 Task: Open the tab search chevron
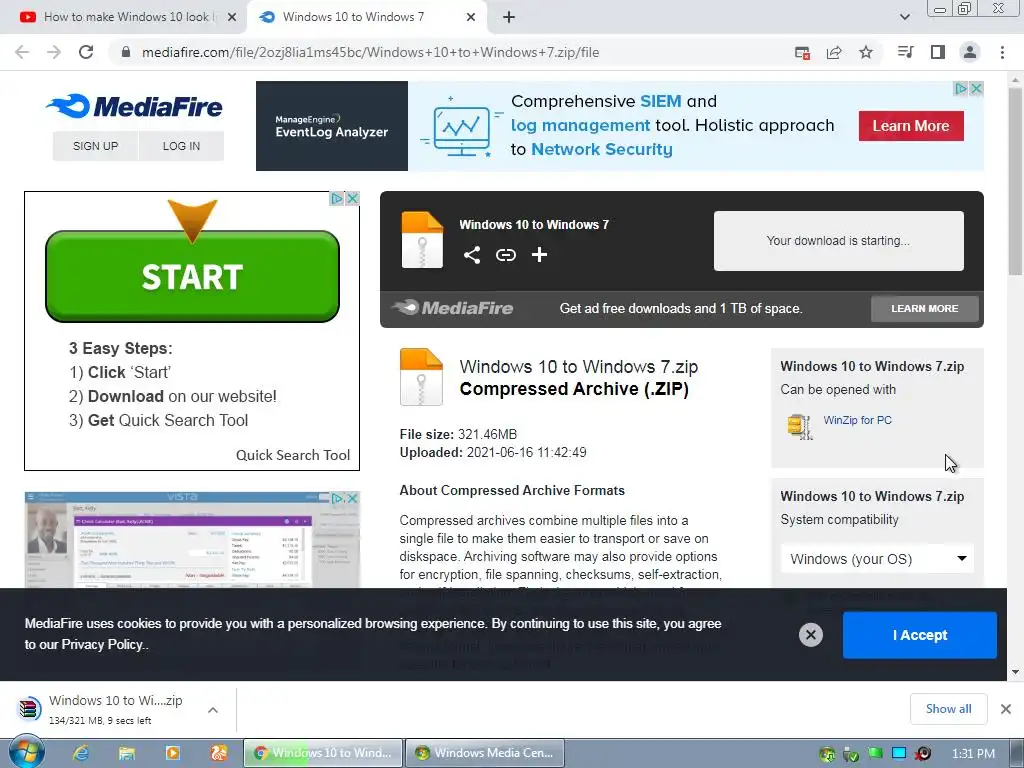click(x=904, y=17)
